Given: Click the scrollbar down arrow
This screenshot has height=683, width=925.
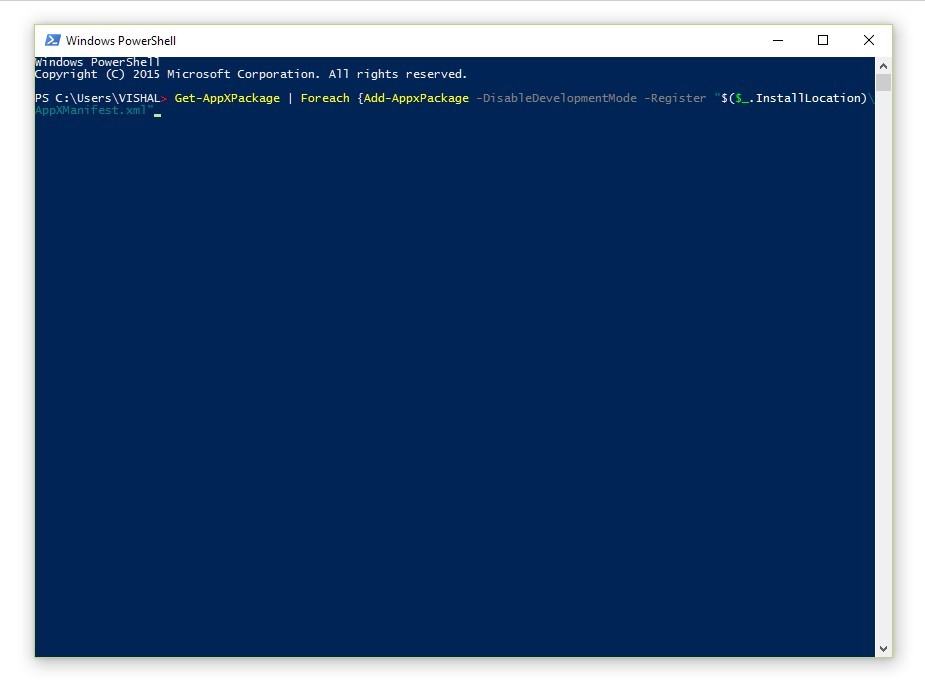Looking at the screenshot, I should pos(883,649).
